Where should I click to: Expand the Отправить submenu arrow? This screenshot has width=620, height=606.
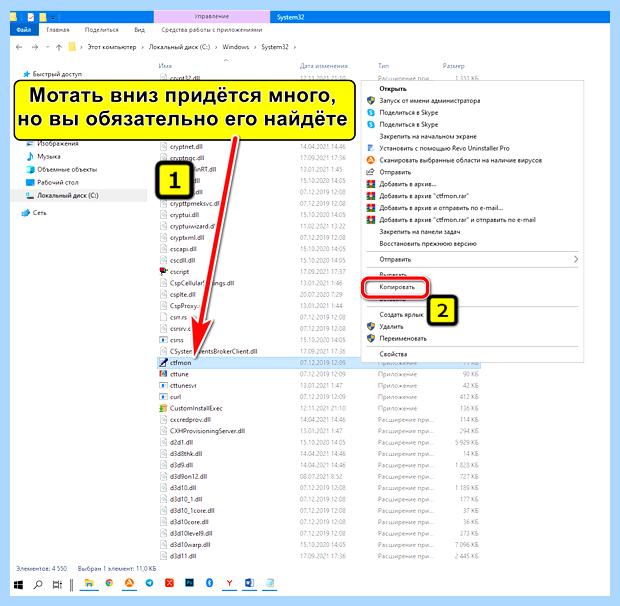576,259
